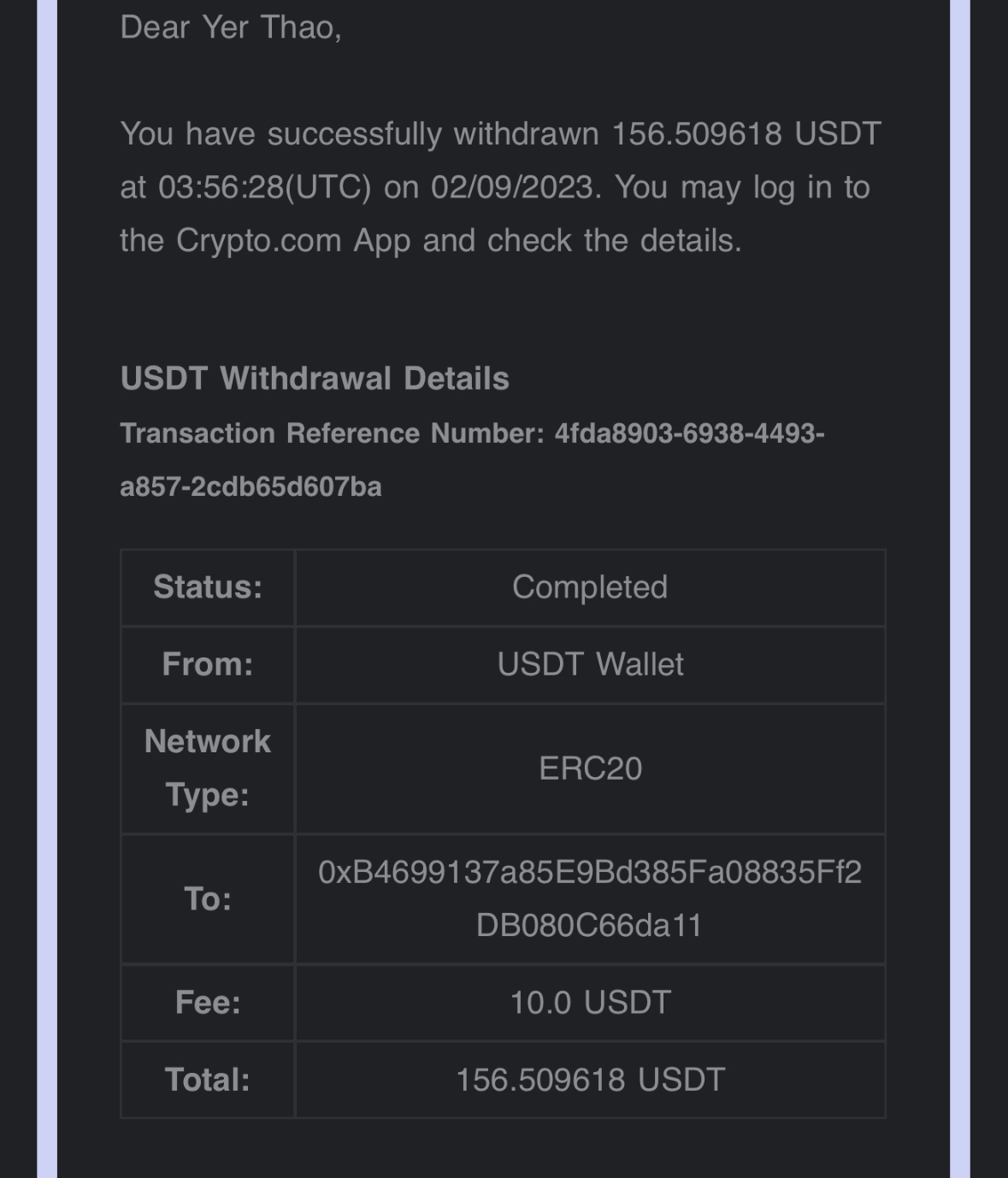The image size is (1008, 1178).
Task: Select the USDT Wallet cell
Action: (x=590, y=664)
